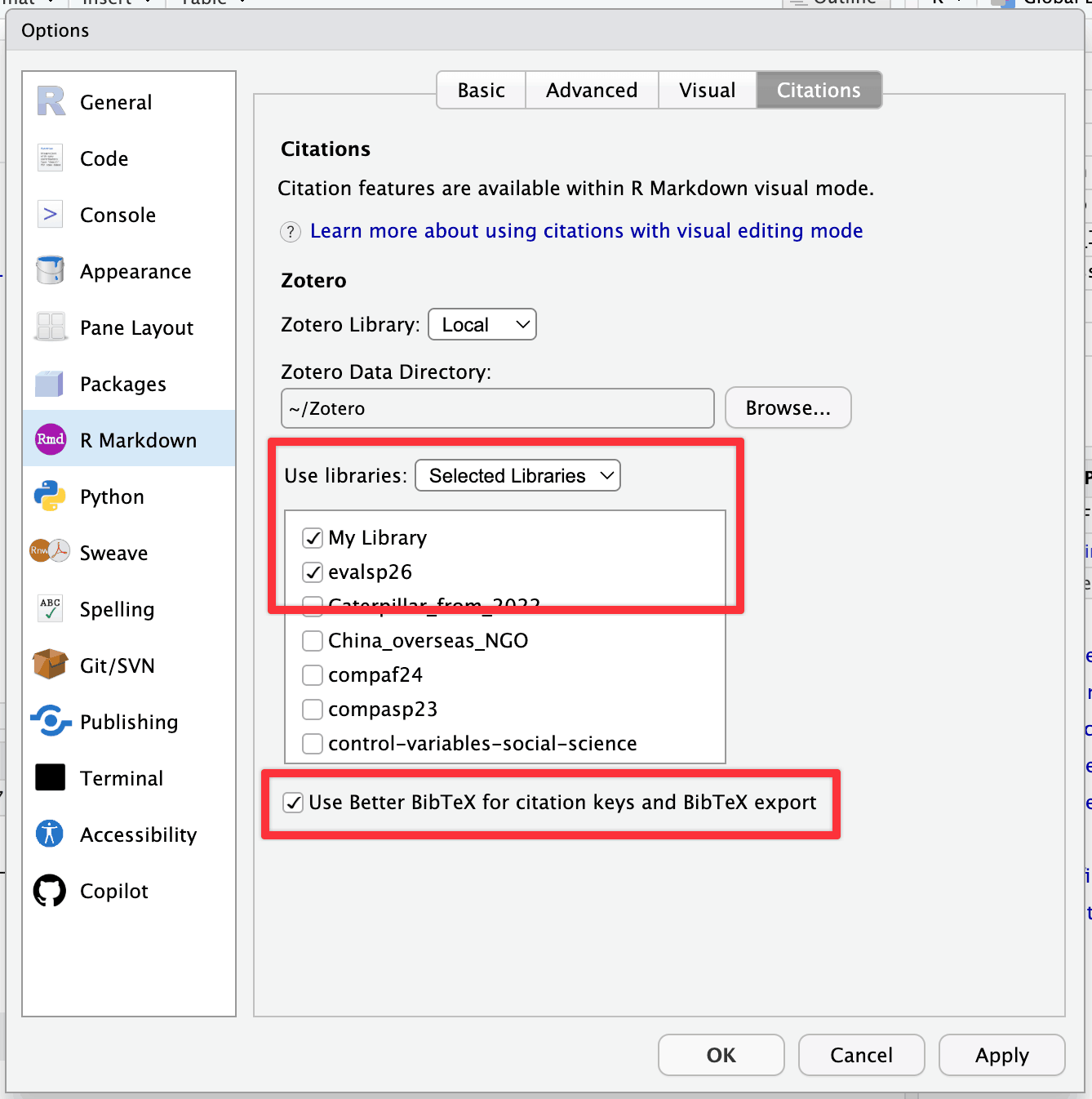
Task: Open Appearance settings paint bucket icon
Action: (x=51, y=270)
